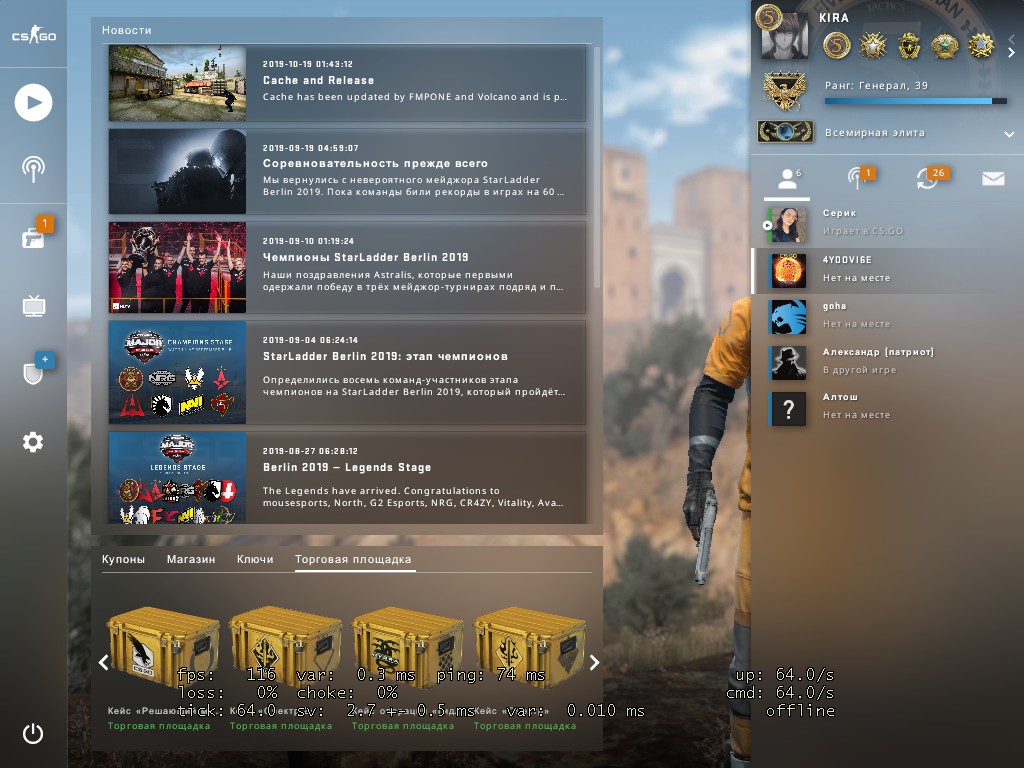This screenshot has width=1024, height=768.
Task: Click the rank XP progress bar
Action: tap(916, 101)
